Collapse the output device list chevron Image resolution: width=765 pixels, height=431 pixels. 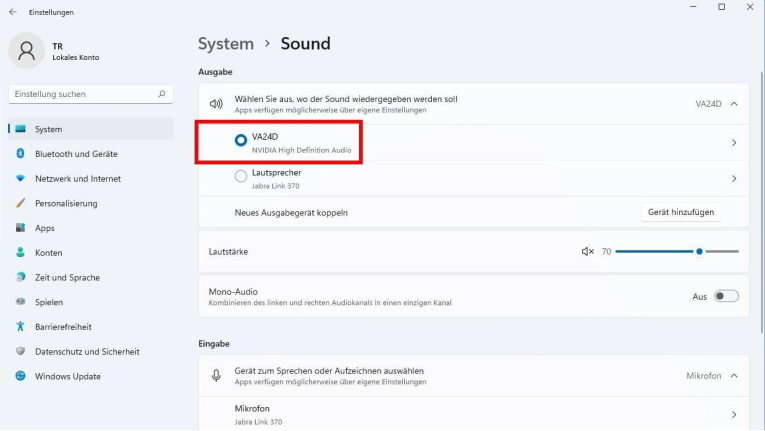click(734, 103)
